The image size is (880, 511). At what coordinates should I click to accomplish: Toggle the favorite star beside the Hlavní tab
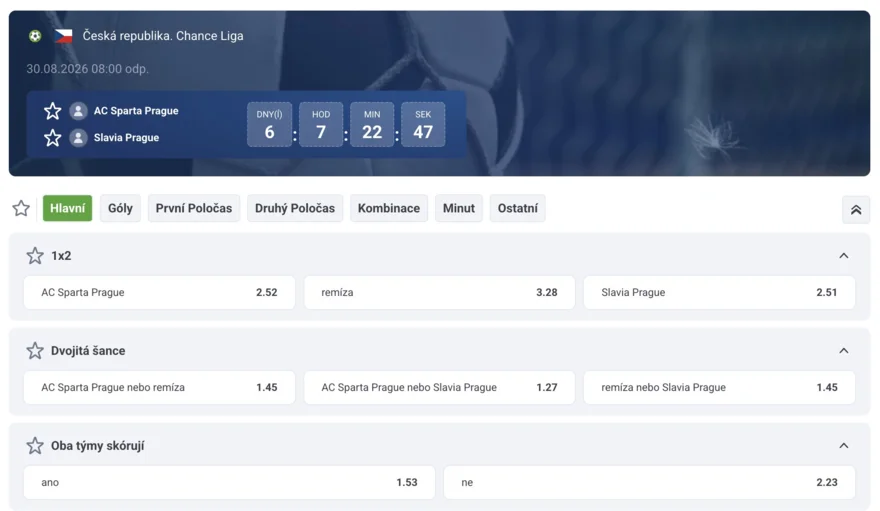coord(21,208)
